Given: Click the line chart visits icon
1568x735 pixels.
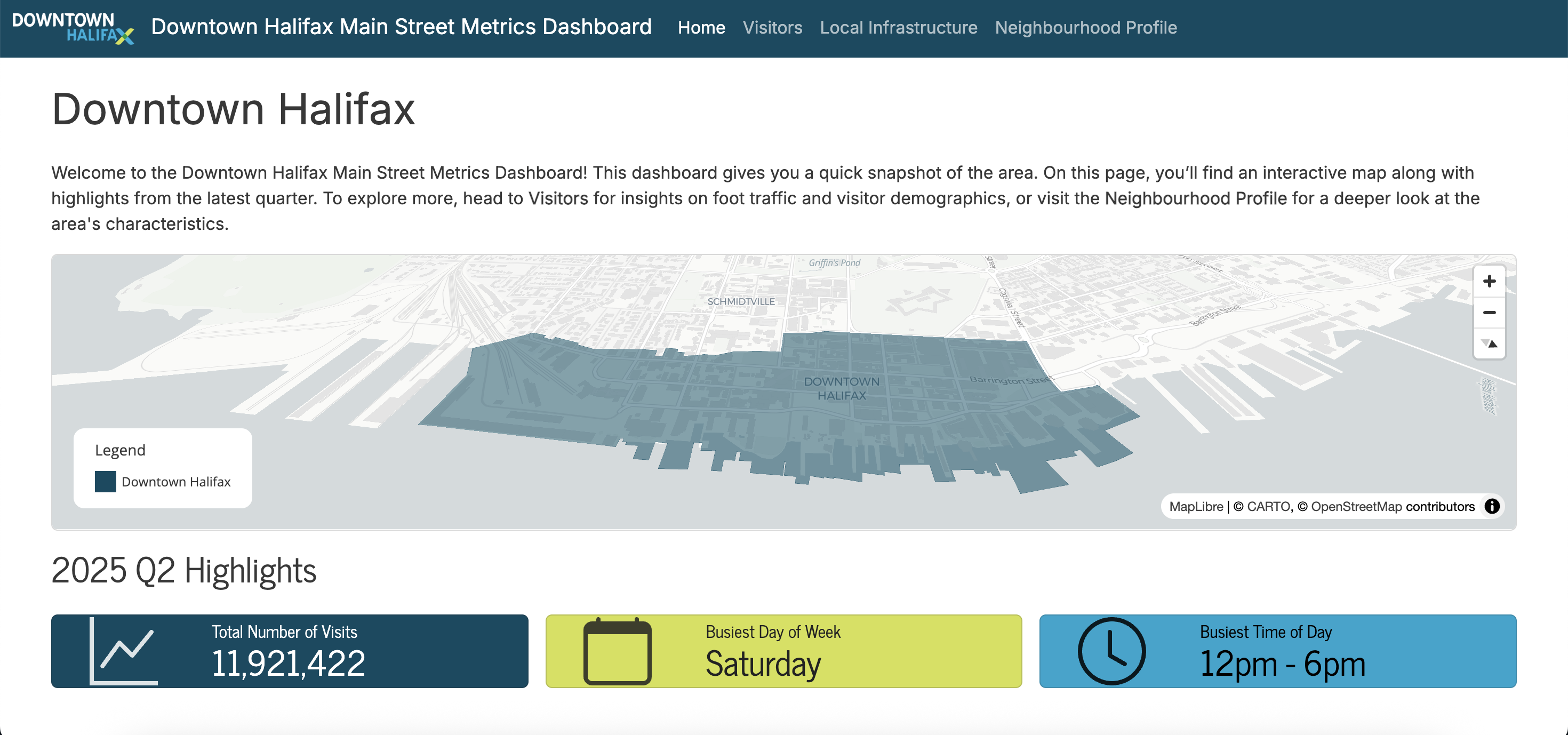Looking at the screenshot, I should pos(124,651).
